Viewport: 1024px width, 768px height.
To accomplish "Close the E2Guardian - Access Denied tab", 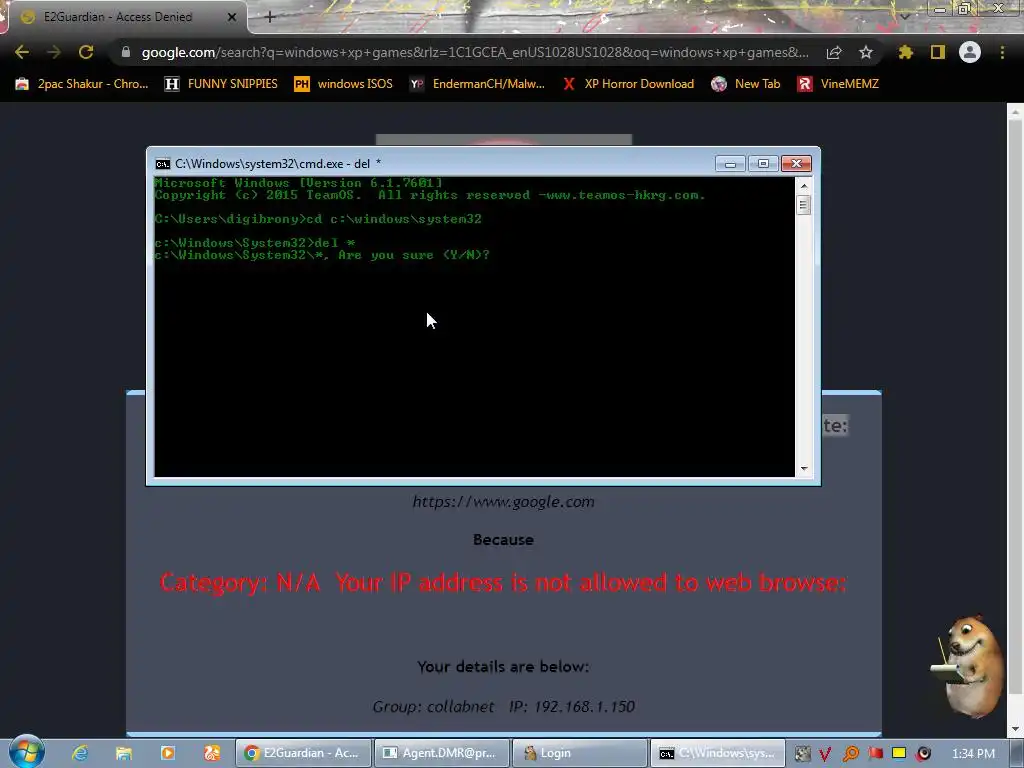I will [x=232, y=17].
